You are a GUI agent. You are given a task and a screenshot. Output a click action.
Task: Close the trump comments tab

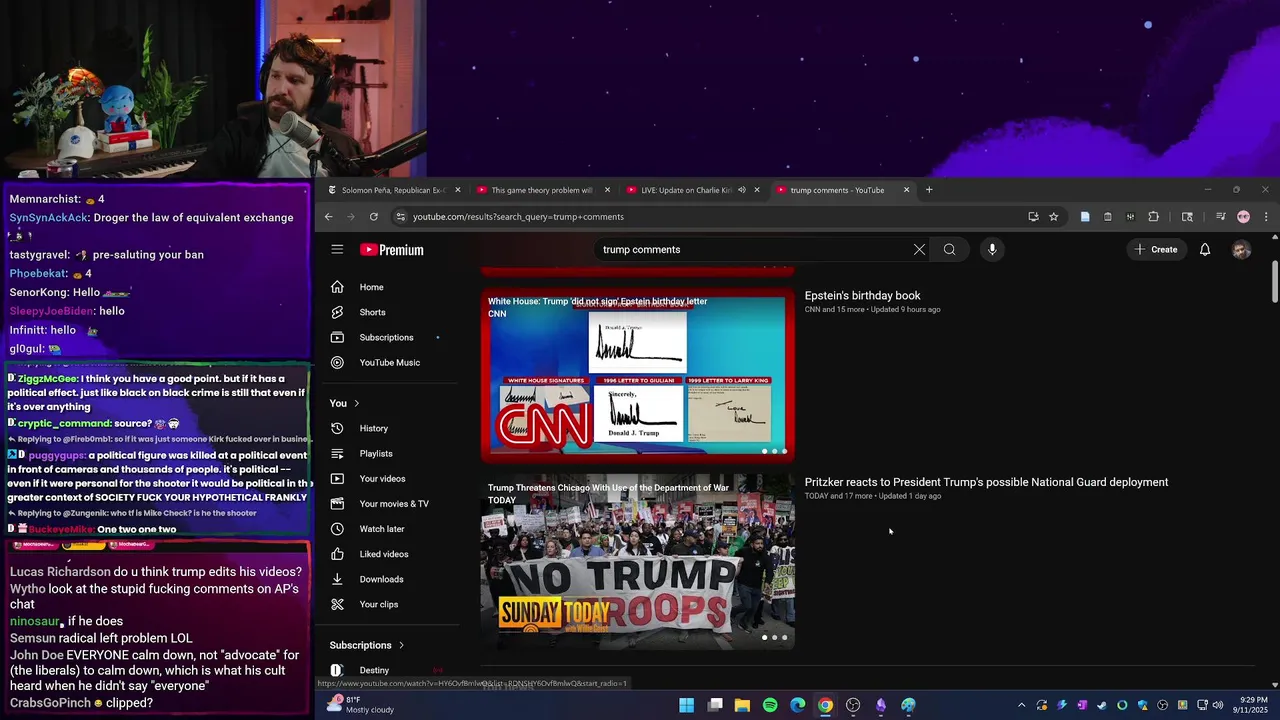907,190
